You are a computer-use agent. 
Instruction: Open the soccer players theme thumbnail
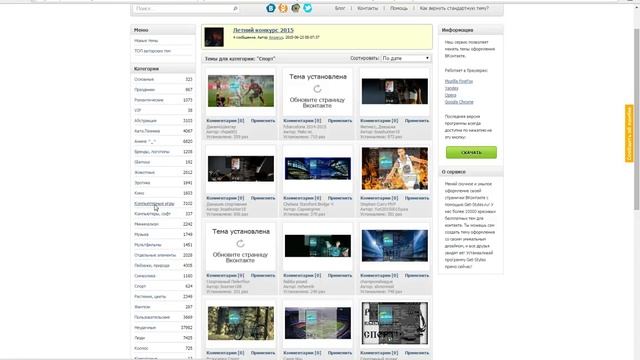click(241, 91)
